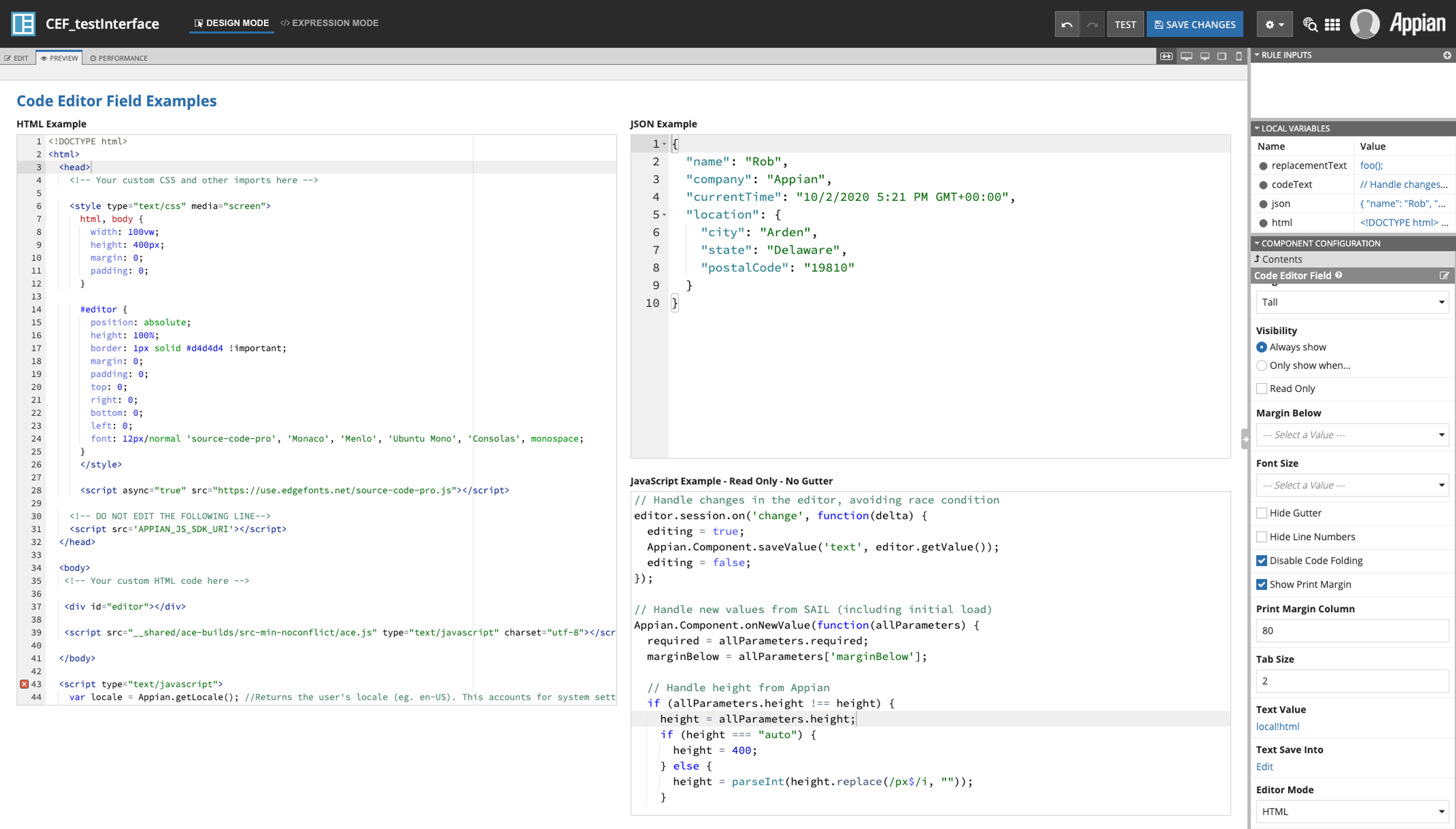Click the json variable dot icon

click(1263, 204)
